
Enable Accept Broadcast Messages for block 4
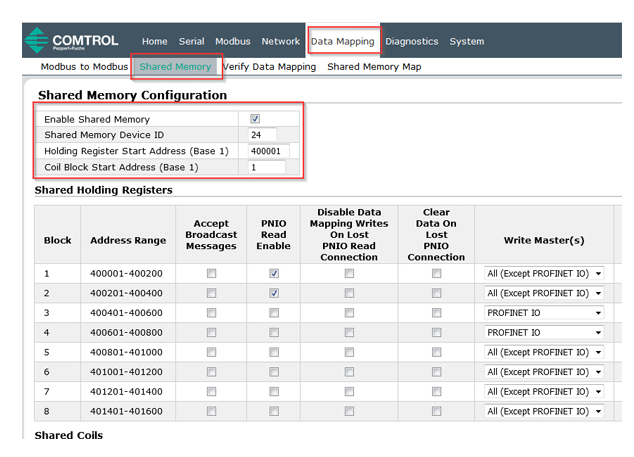211,332
